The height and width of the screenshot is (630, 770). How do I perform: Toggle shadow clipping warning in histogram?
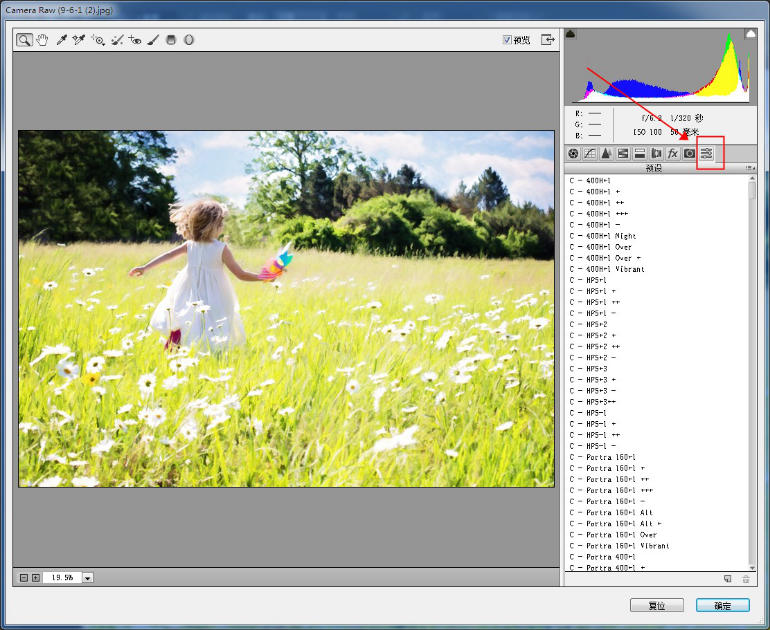pyautogui.click(x=571, y=34)
